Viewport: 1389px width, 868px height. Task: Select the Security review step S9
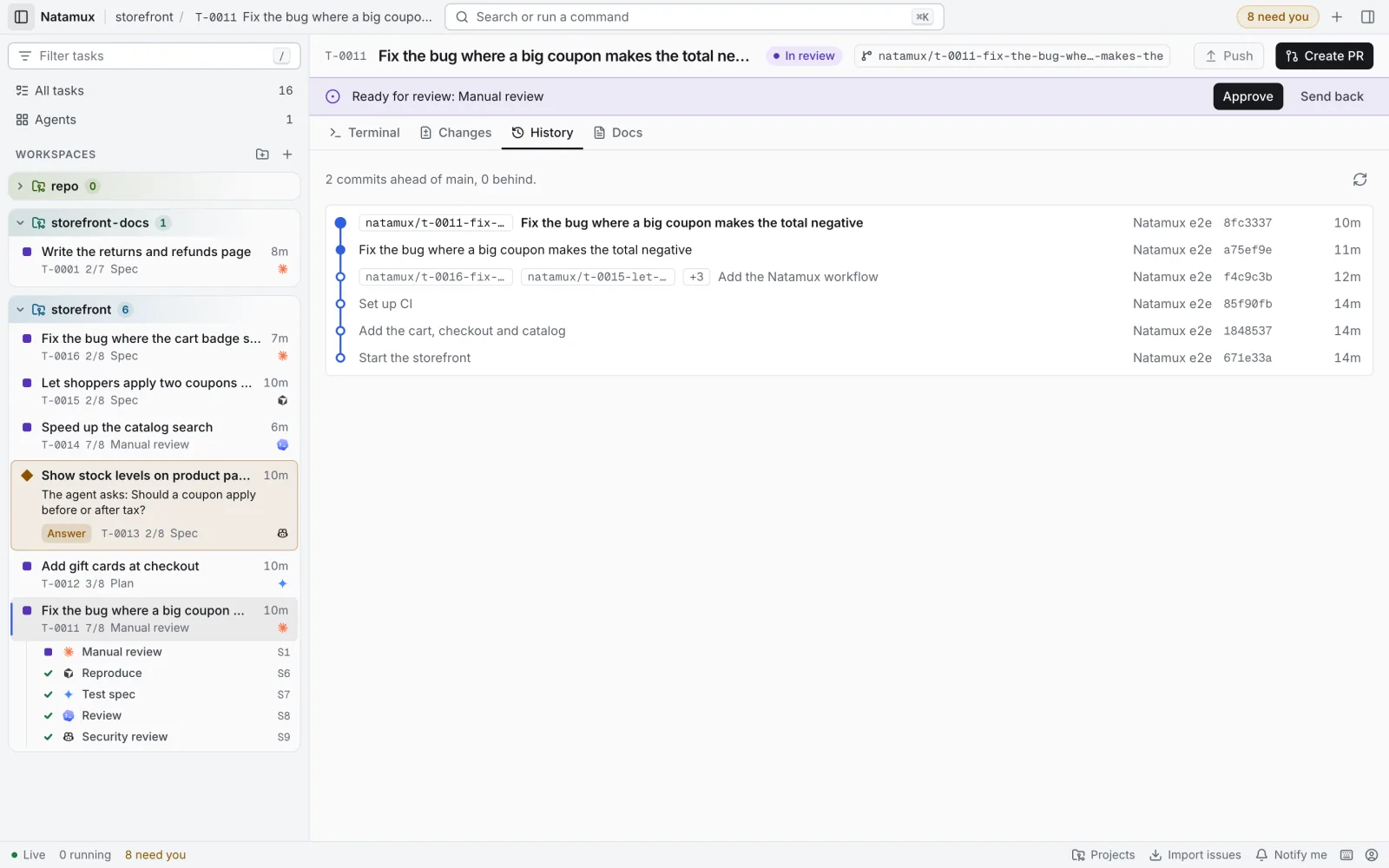(165, 737)
